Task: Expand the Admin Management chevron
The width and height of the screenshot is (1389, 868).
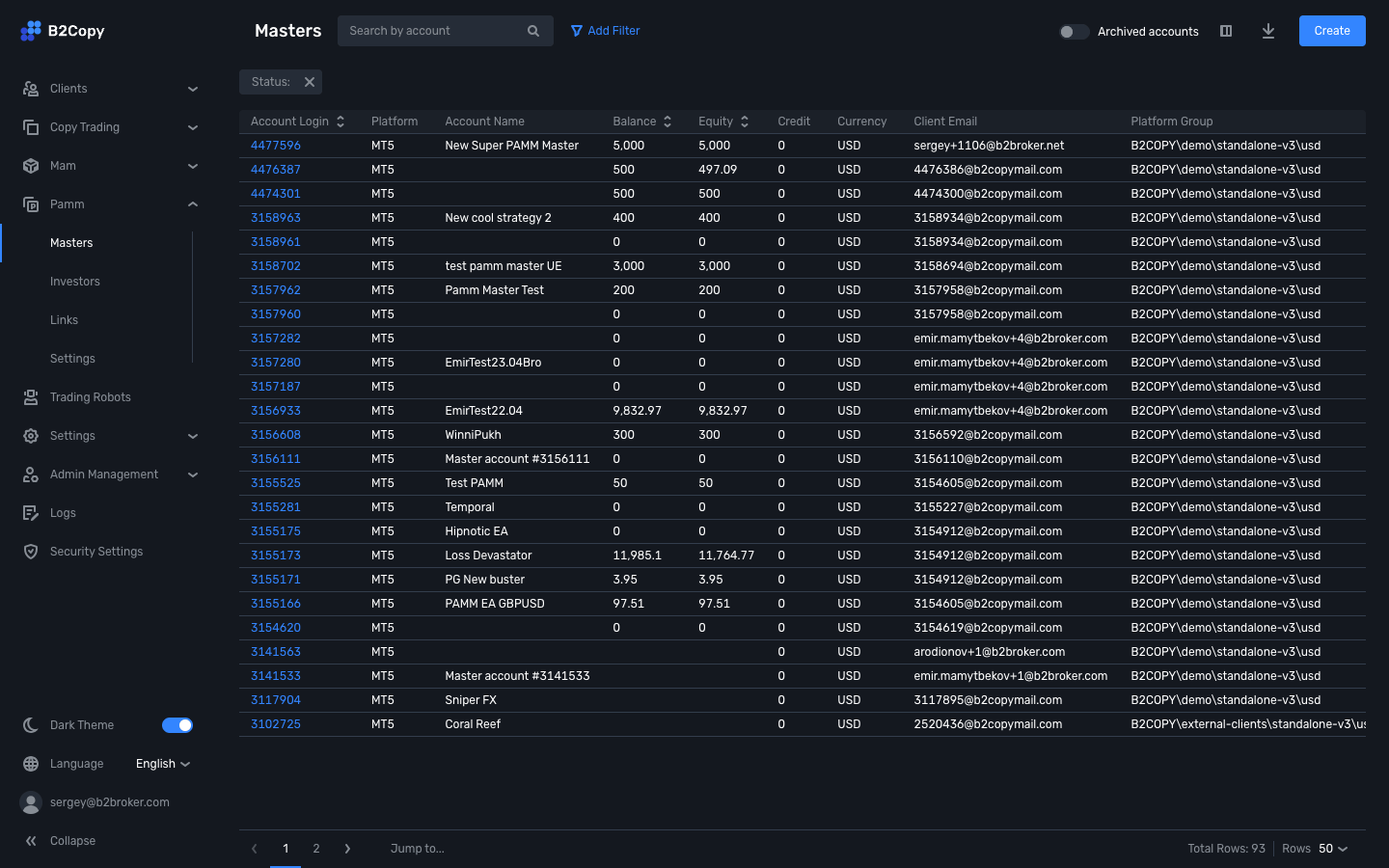Action: tap(193, 475)
